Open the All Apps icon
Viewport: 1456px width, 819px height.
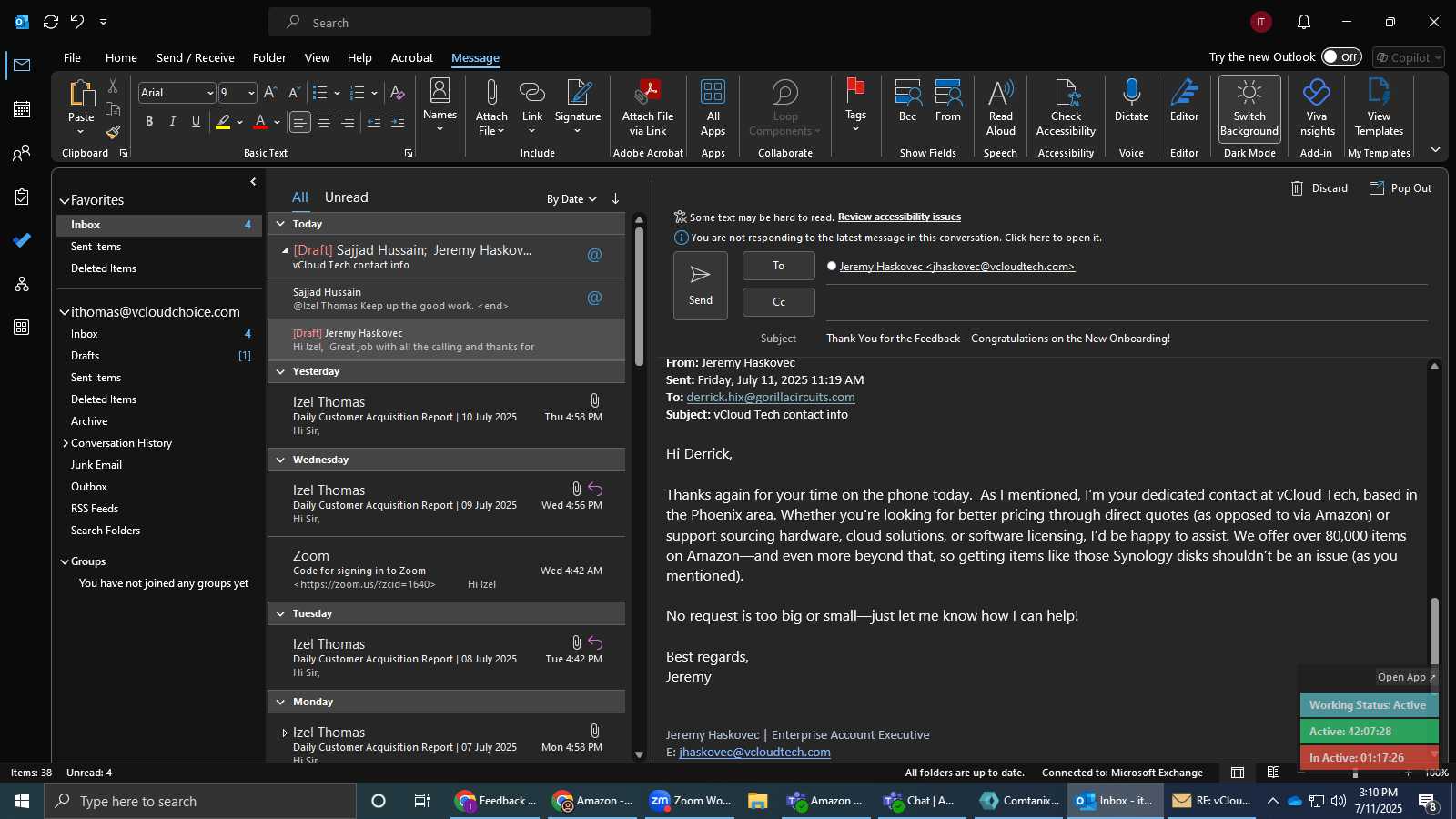pos(713,92)
